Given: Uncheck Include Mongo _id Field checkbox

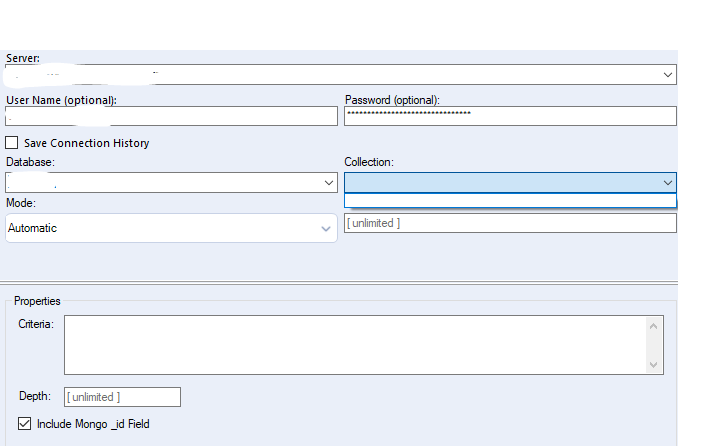Looking at the screenshot, I should pyautogui.click(x=25, y=424).
